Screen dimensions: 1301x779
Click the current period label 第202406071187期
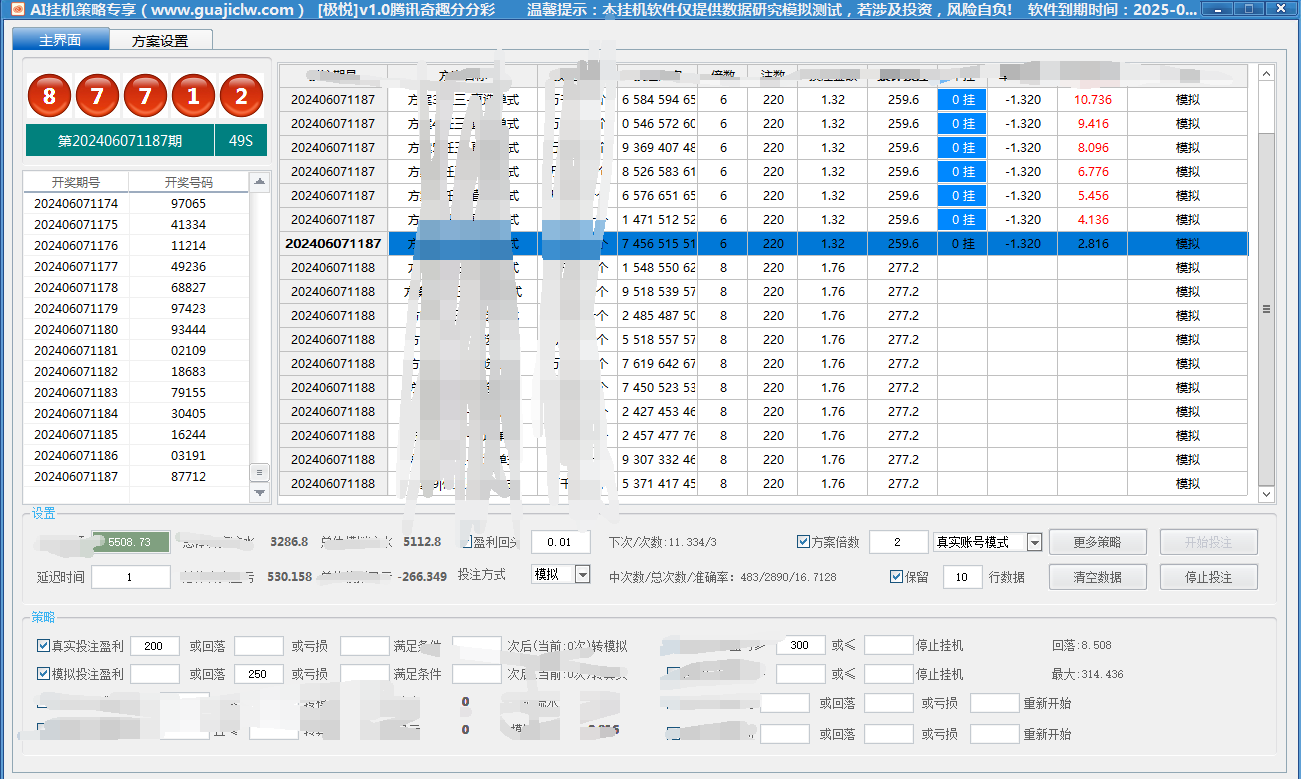[120, 141]
